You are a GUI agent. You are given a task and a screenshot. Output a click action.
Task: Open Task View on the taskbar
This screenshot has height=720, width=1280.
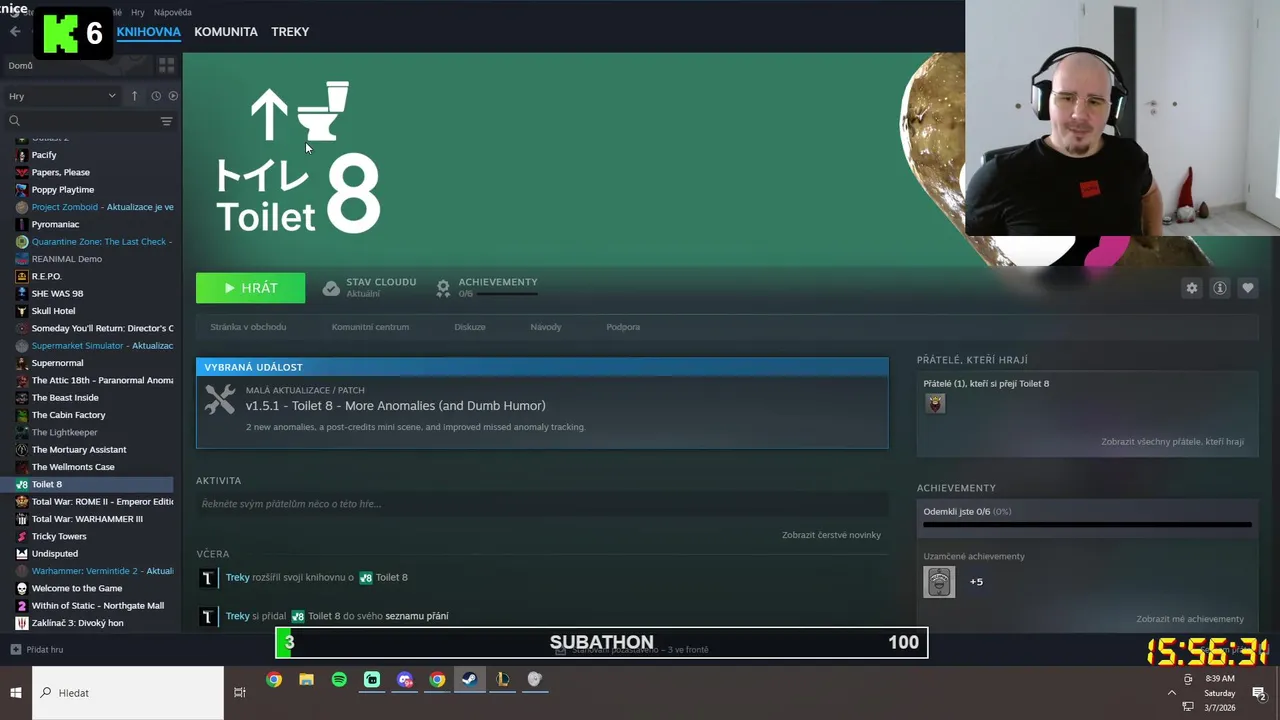tap(239, 692)
